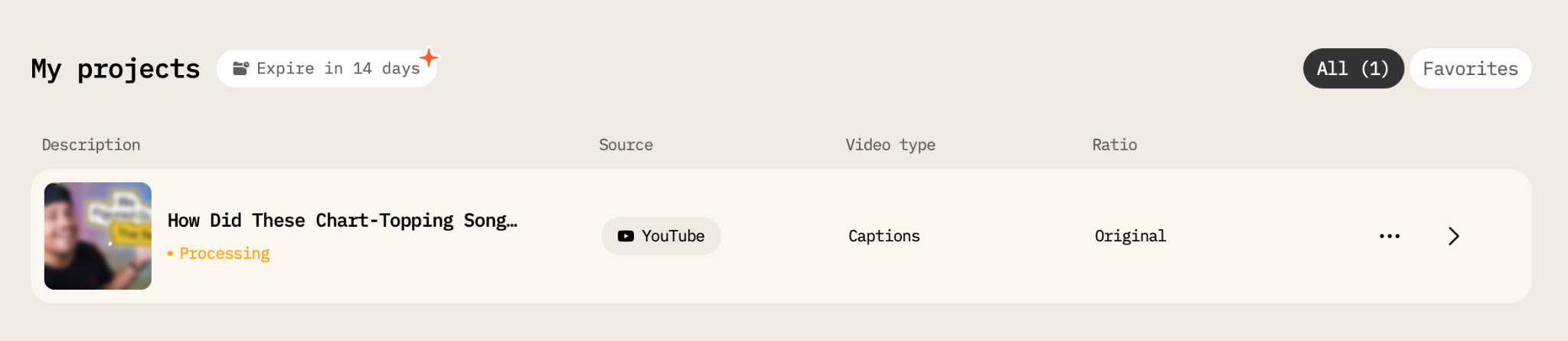This screenshot has width=1568, height=341.
Task: Open the project with the right chevron arrow
Action: tap(1453, 236)
